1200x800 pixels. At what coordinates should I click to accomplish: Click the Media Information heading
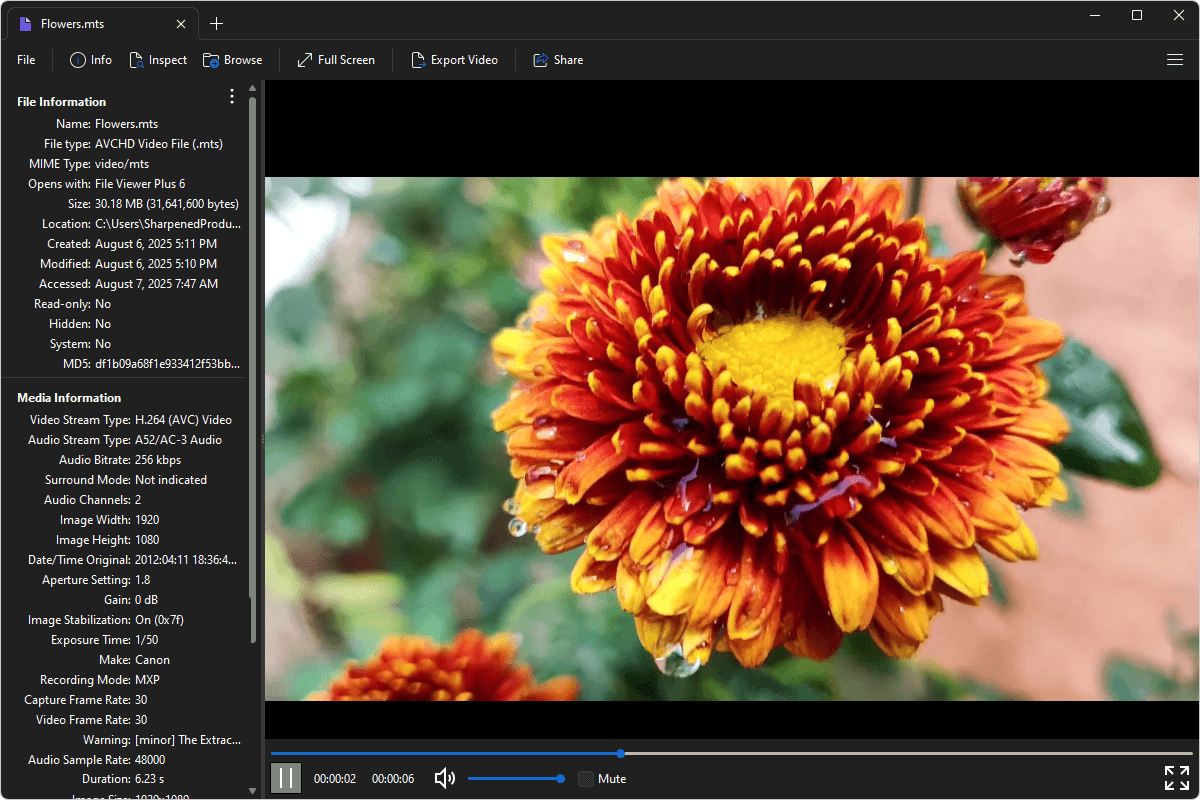(69, 398)
